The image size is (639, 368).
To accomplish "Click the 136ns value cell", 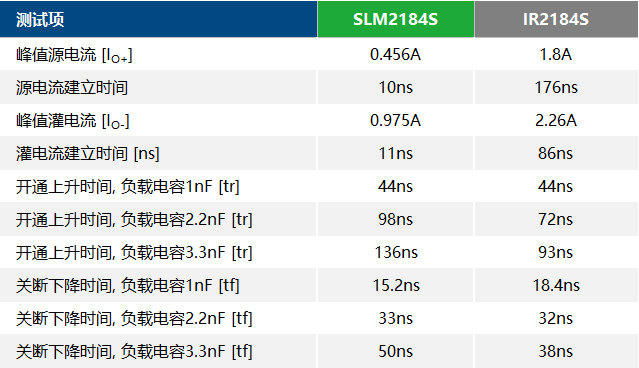I will click(x=396, y=252).
